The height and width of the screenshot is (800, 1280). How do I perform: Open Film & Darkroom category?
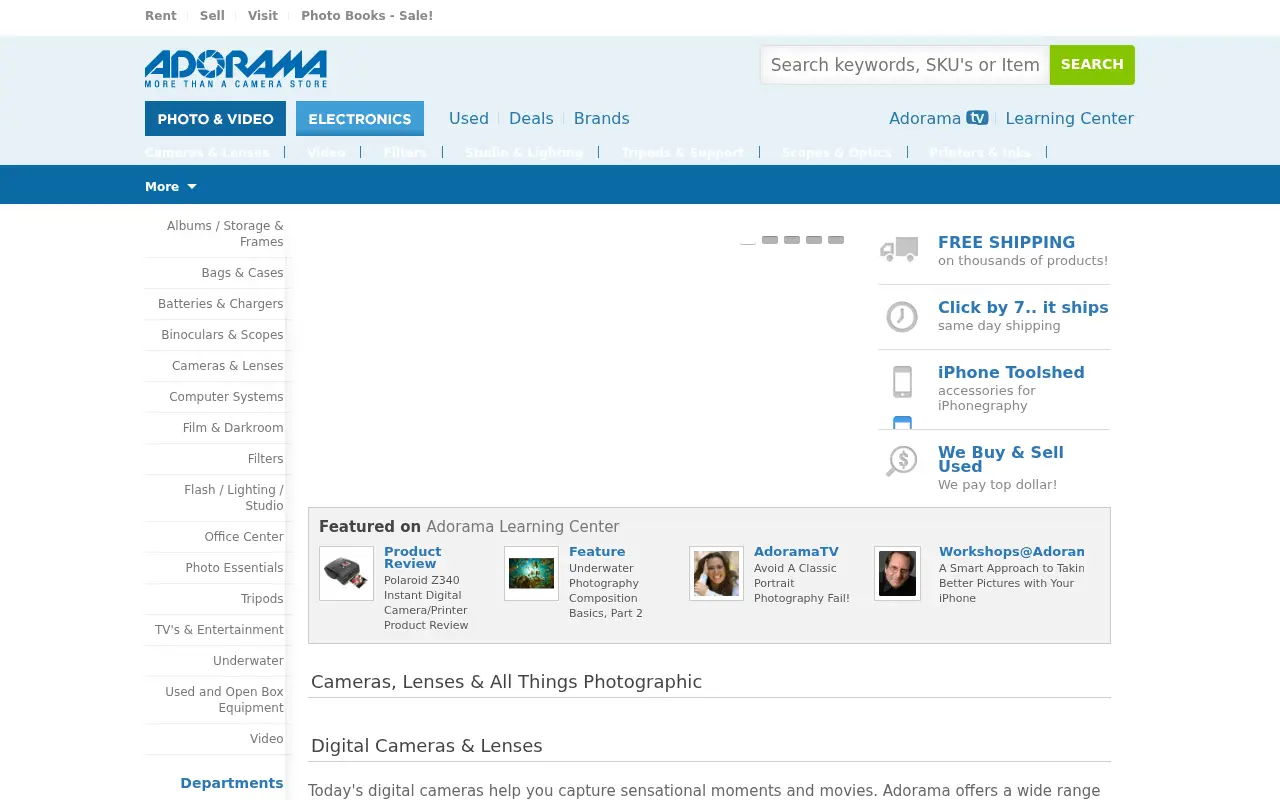coord(233,428)
